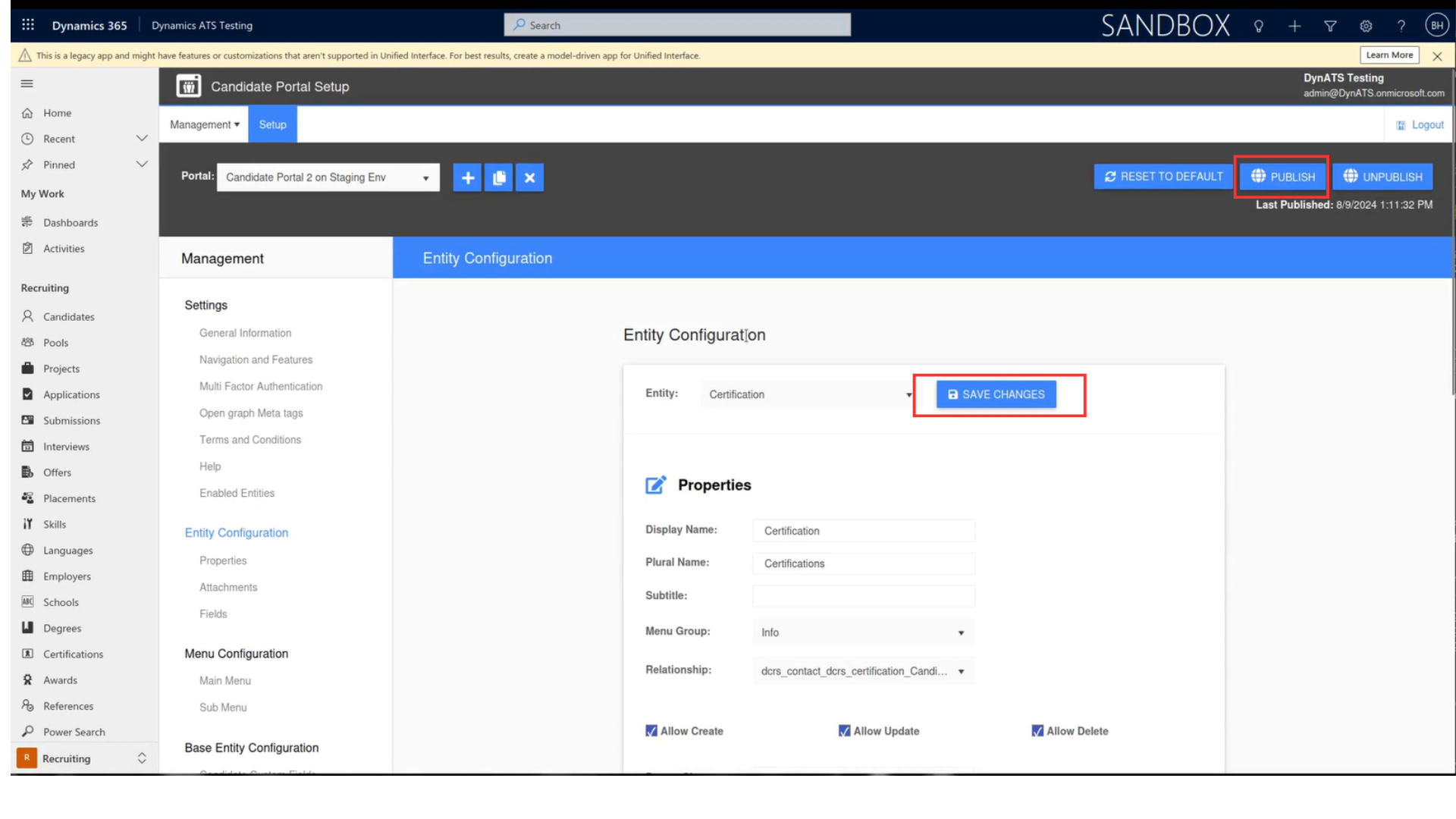
Task: Duplicate portal using the copy icon button
Action: (x=499, y=177)
